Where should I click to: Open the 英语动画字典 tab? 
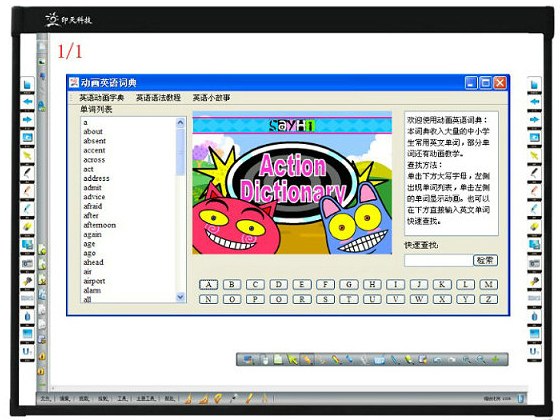pos(101,98)
